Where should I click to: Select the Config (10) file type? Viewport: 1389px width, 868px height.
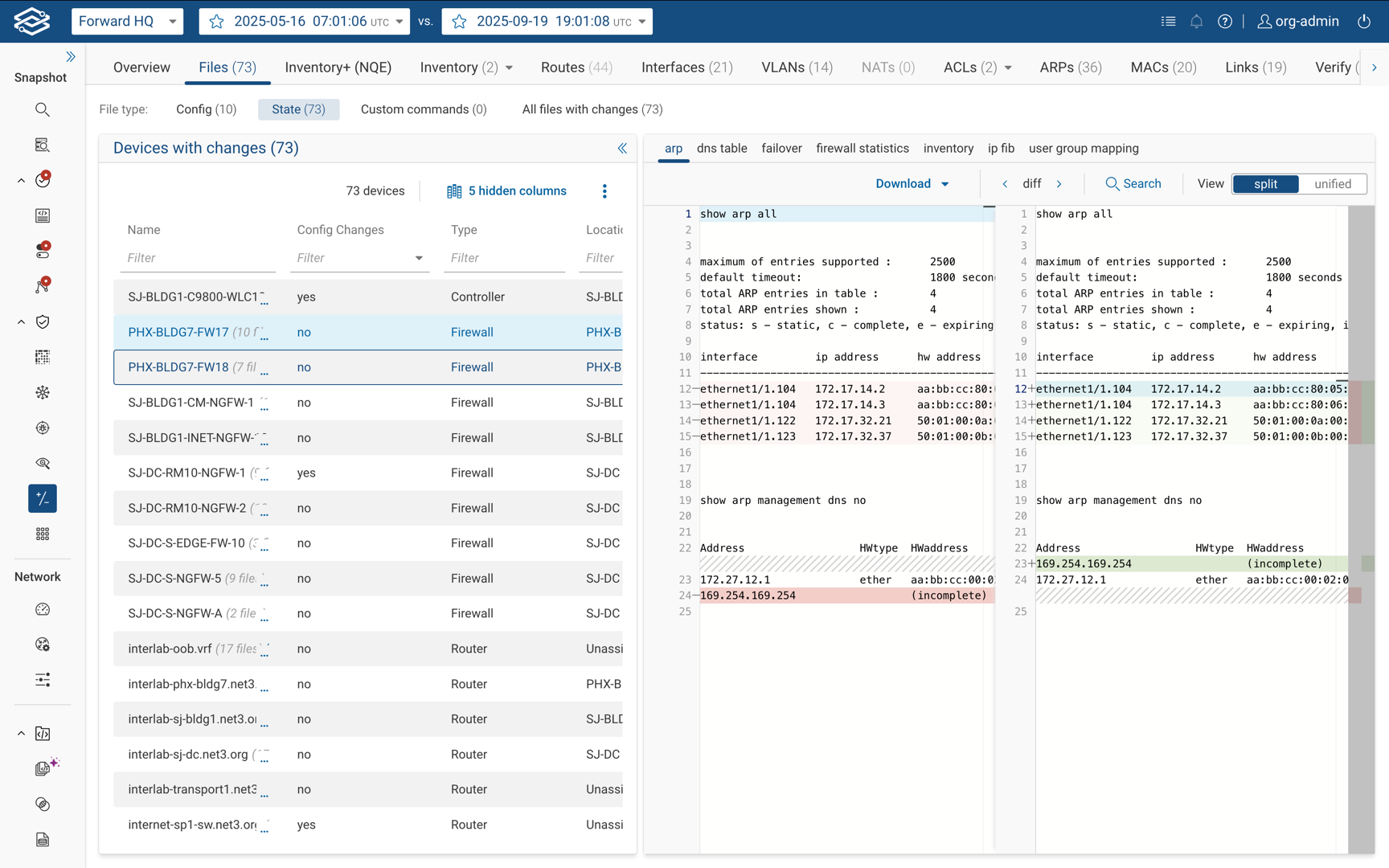pos(206,109)
